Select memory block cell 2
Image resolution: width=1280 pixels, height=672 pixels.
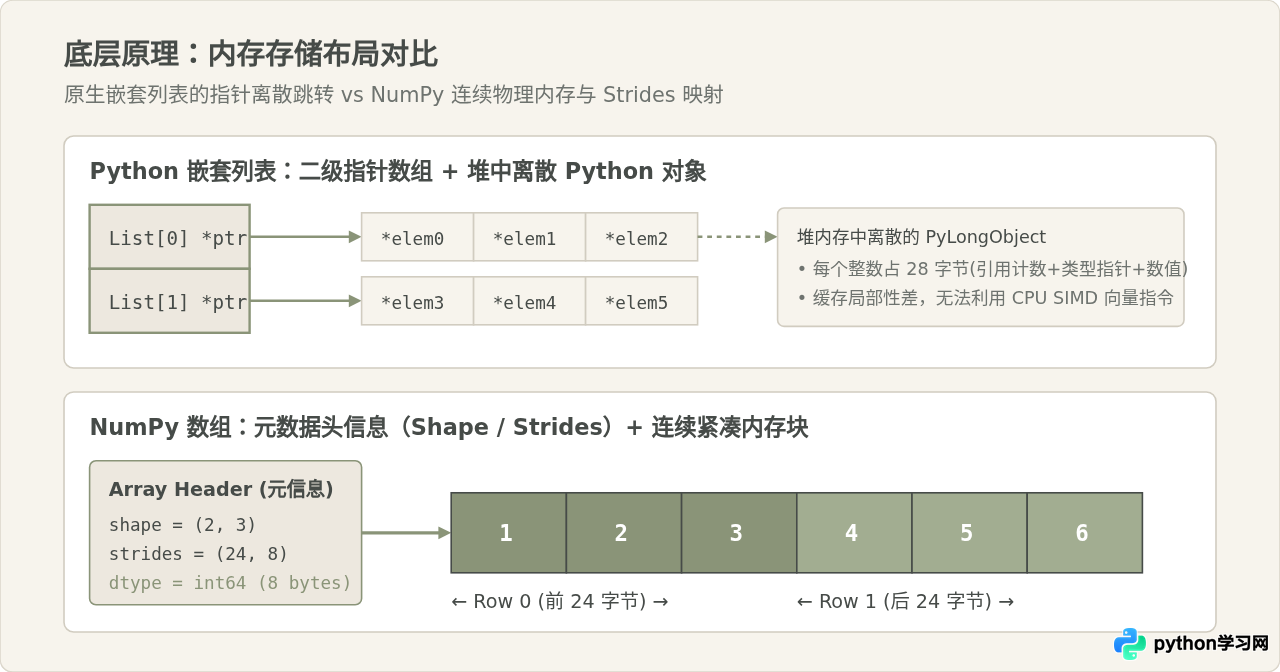coord(624,533)
